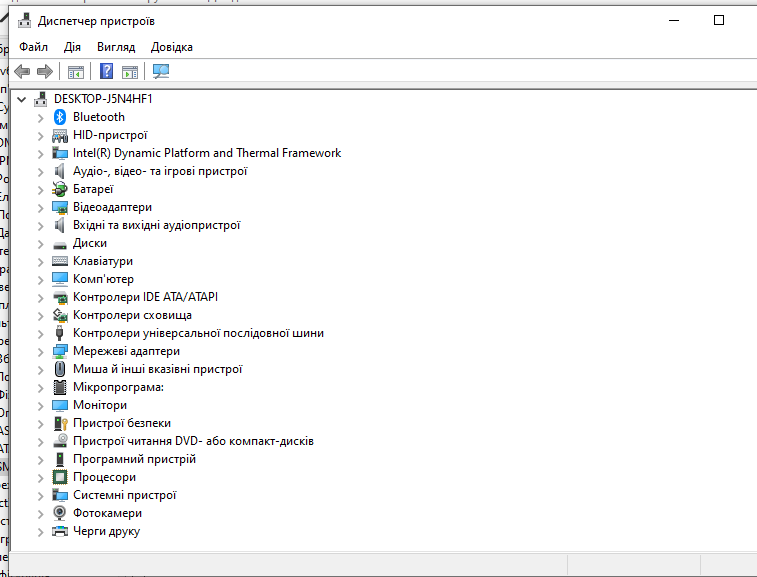Select the Клавіатури label
Viewport: 757px width, 577px height.
tap(103, 261)
